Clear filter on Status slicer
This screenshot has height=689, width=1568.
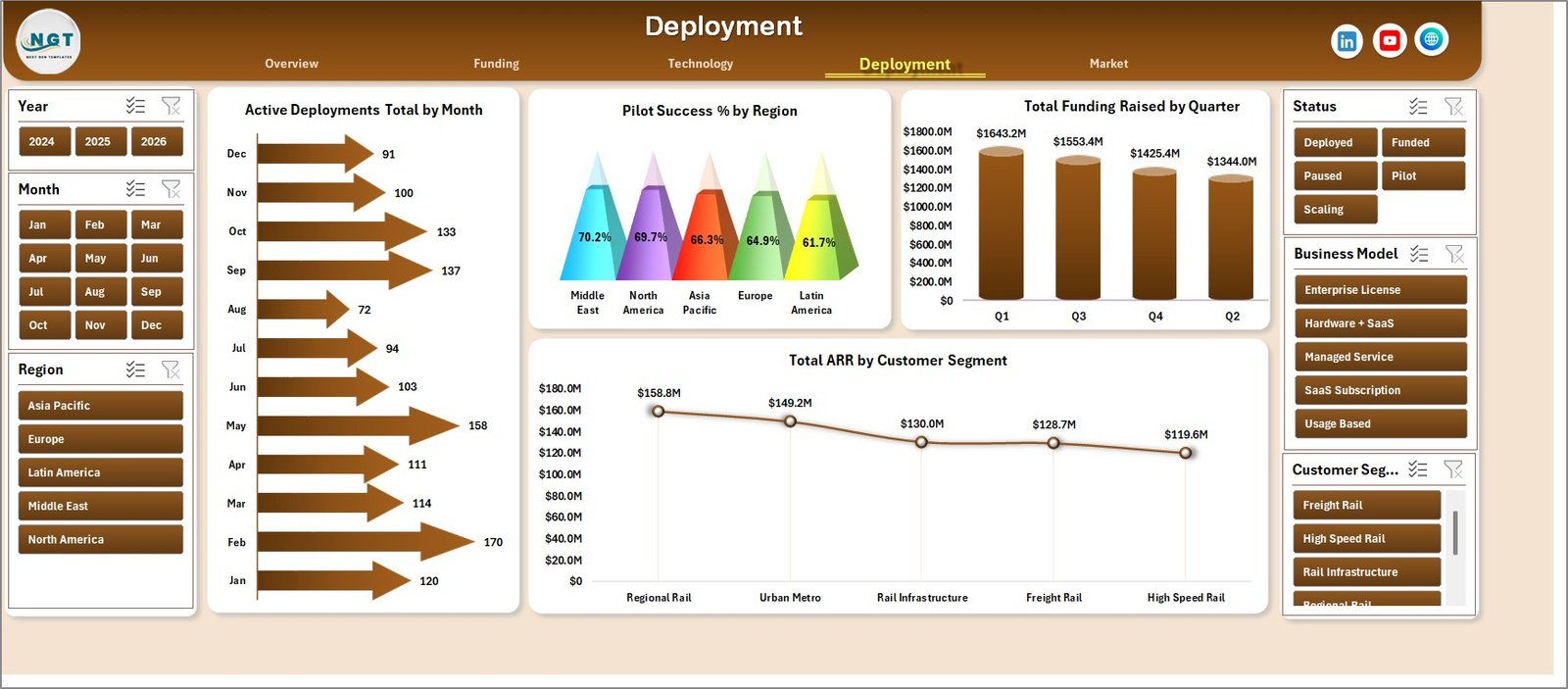(1453, 106)
